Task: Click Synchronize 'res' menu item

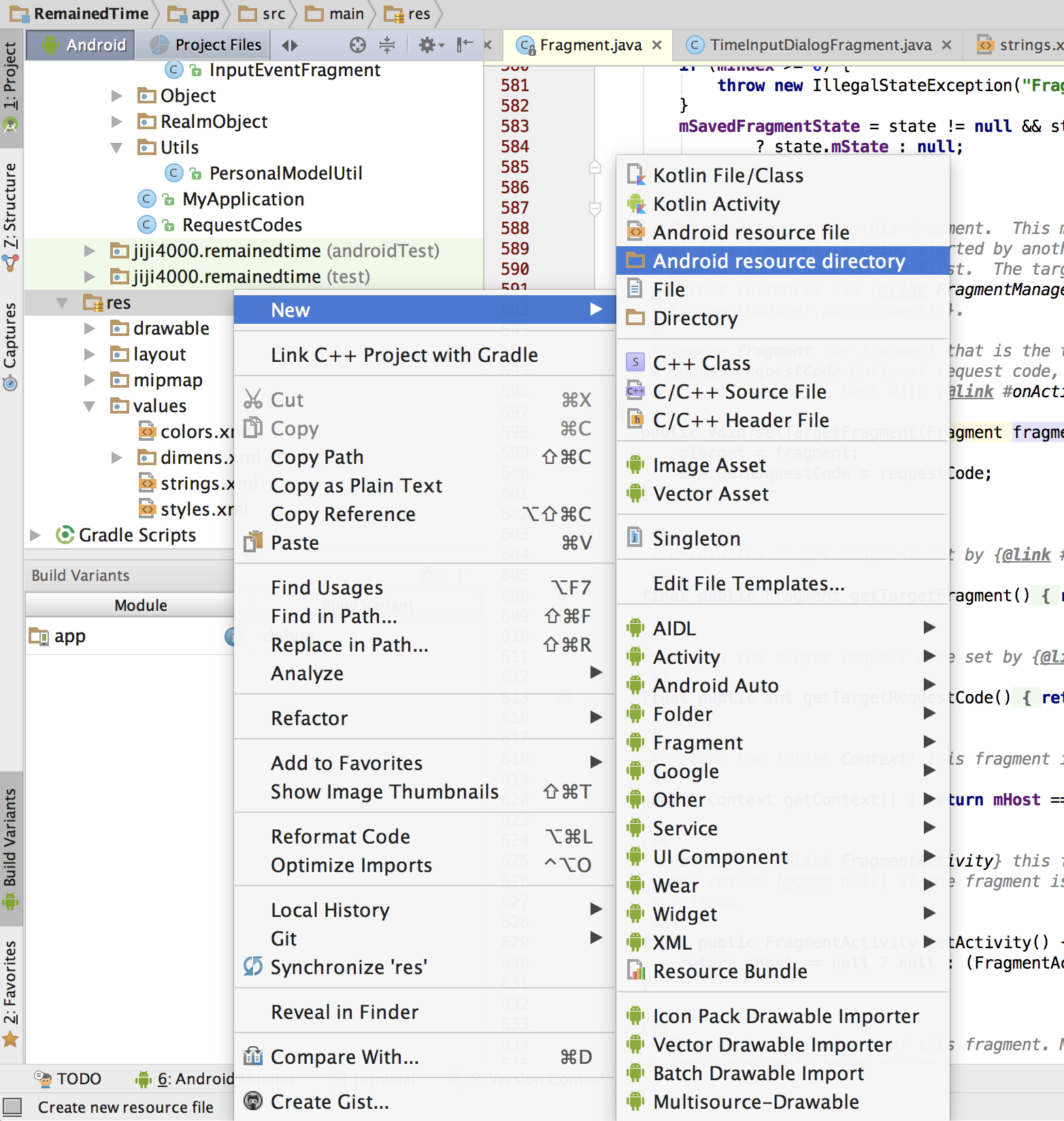Action: (x=425, y=967)
